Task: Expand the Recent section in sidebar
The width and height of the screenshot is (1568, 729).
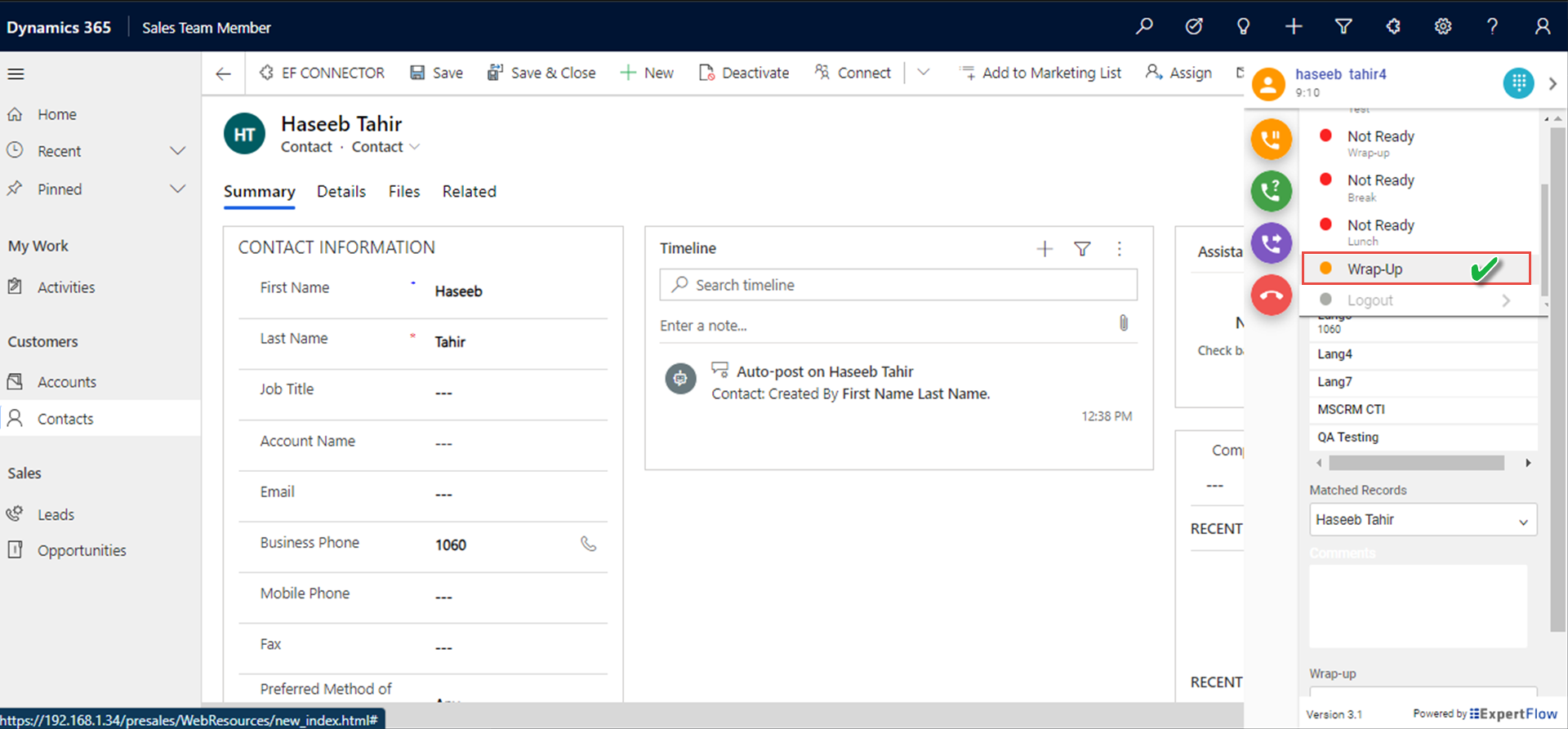Action: point(177,151)
